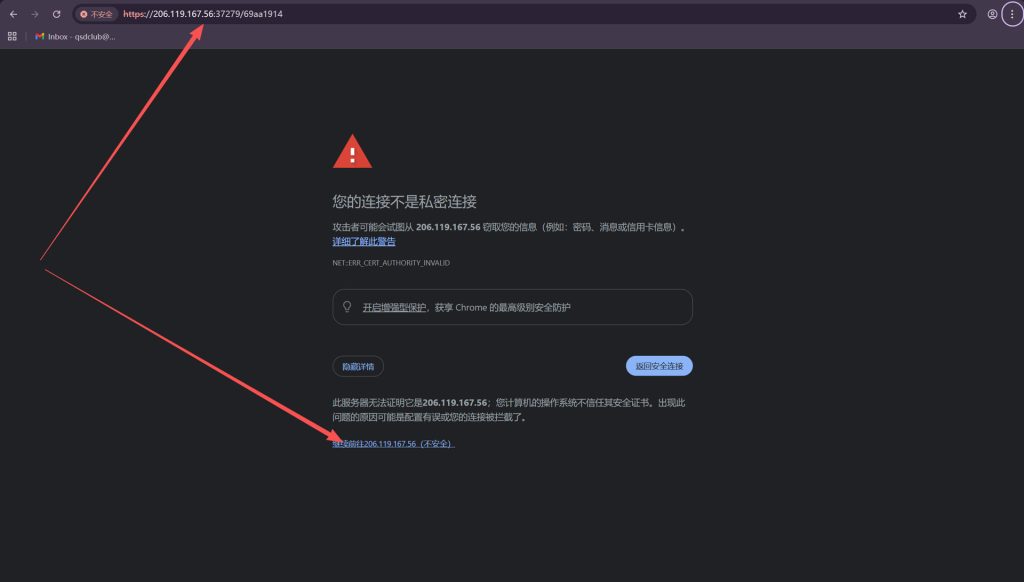Click the 开启增强型保护 link
Viewport: 1024px width, 582px height.
pos(394,307)
